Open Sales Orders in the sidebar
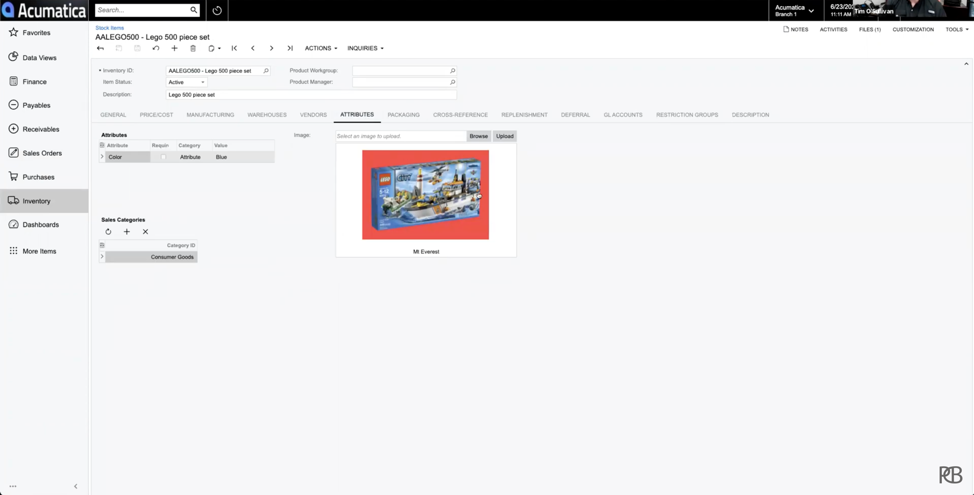 click(42, 153)
